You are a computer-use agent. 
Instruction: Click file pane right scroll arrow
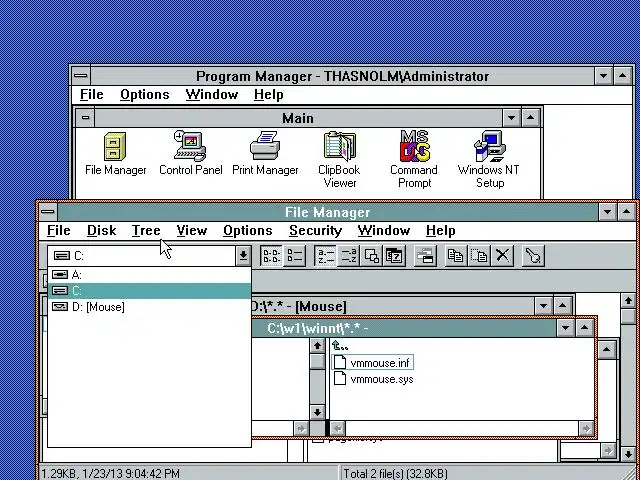pos(586,428)
